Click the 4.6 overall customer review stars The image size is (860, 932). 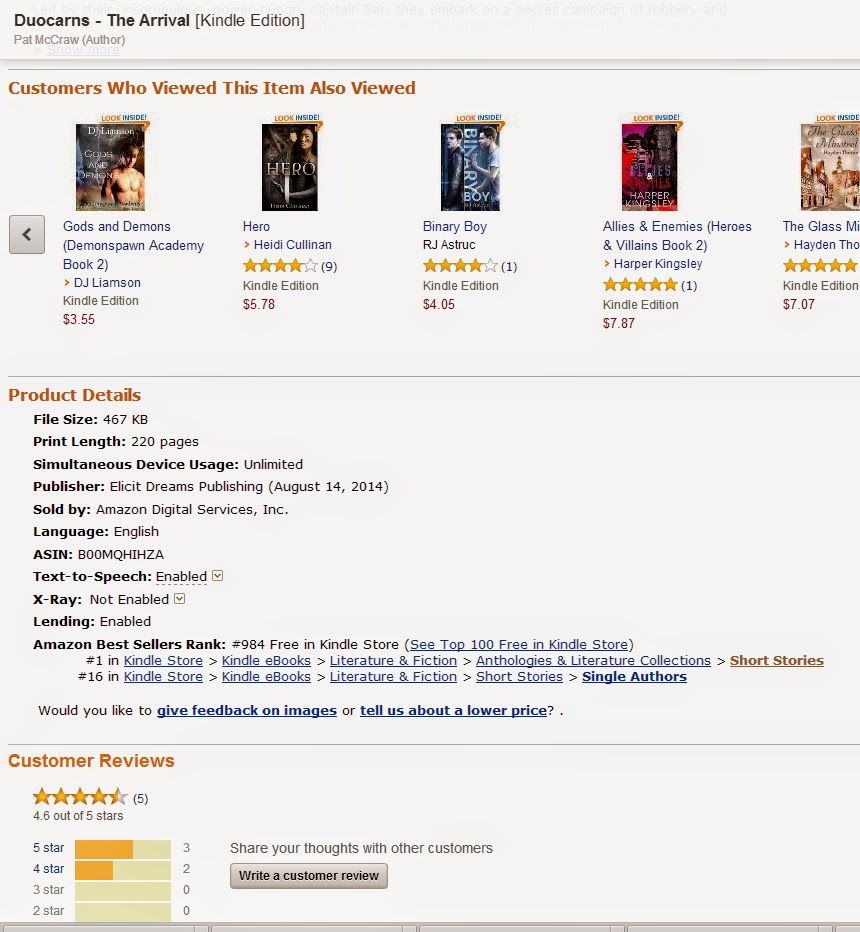(80, 796)
